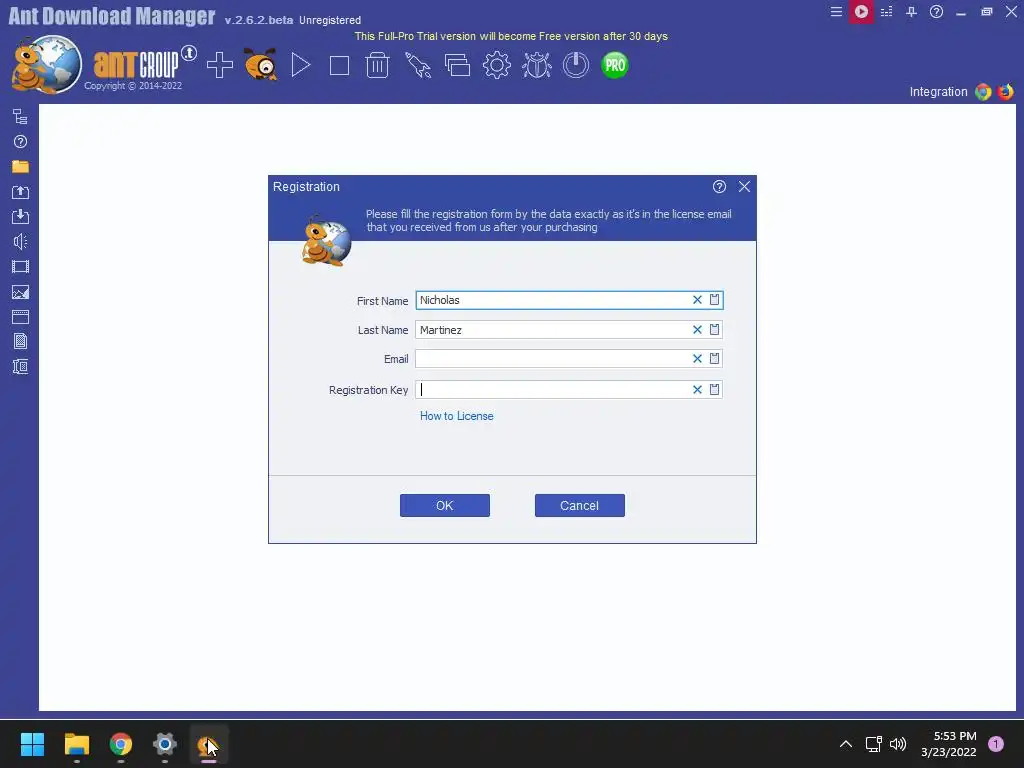Paste clipboard into First Name field

(x=714, y=300)
